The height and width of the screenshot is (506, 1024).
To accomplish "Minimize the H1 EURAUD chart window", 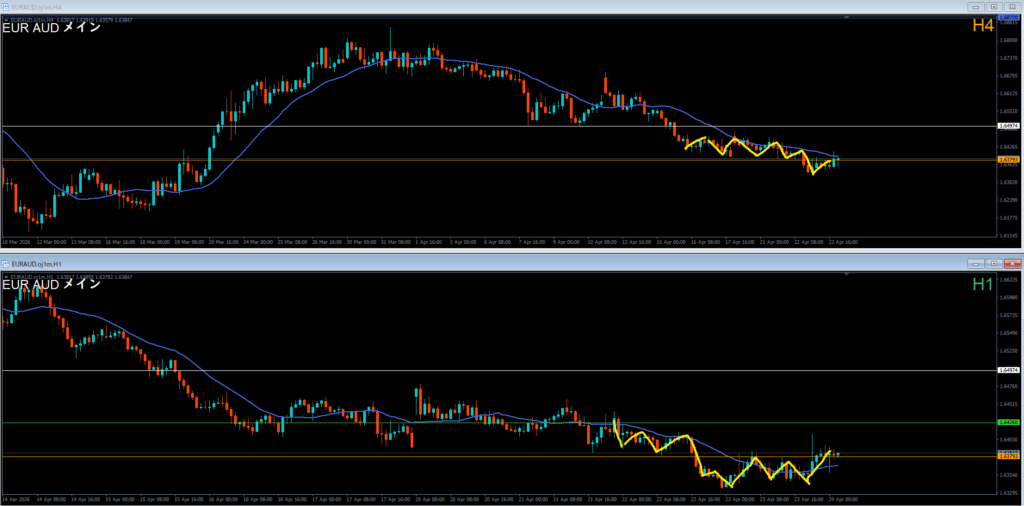I will coord(974,263).
